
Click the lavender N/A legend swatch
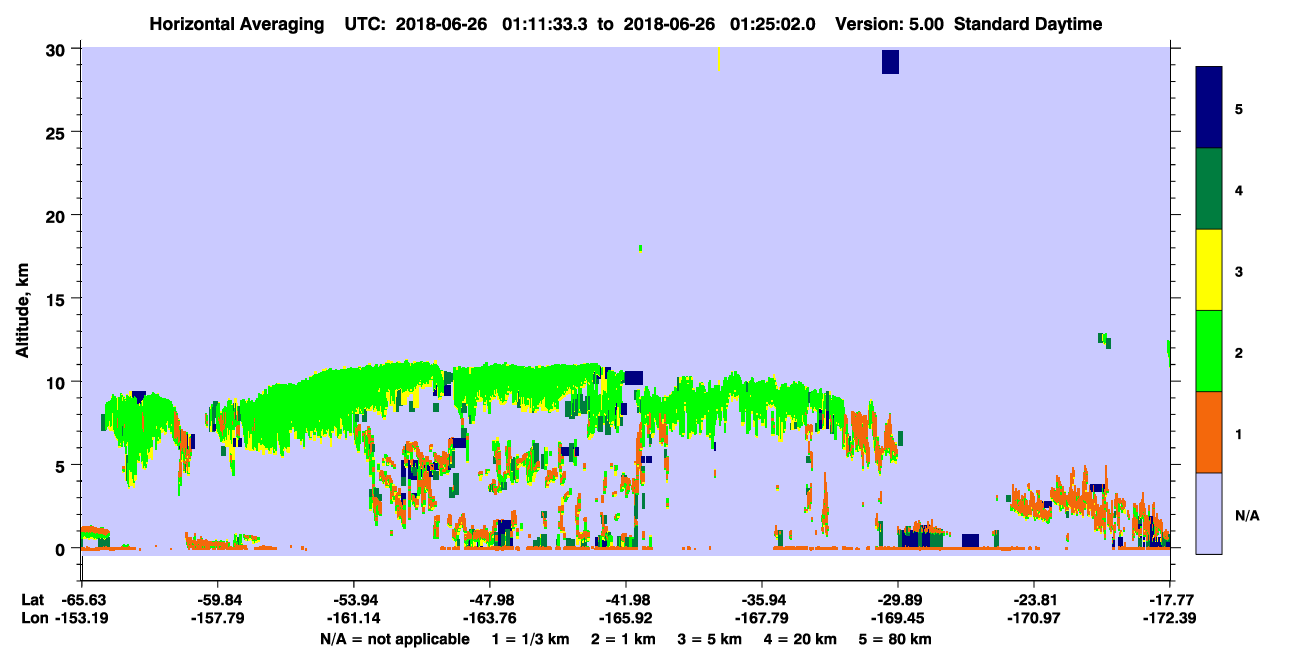1209,513
